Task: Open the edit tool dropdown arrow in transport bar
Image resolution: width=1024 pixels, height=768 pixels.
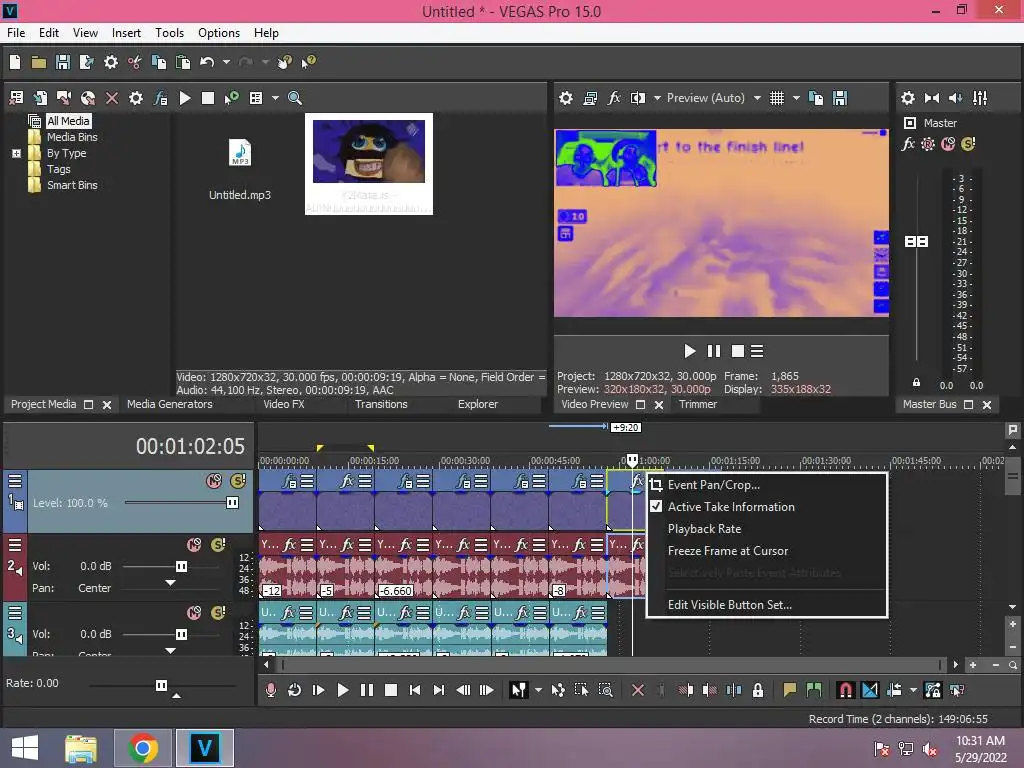Action: coord(538,690)
